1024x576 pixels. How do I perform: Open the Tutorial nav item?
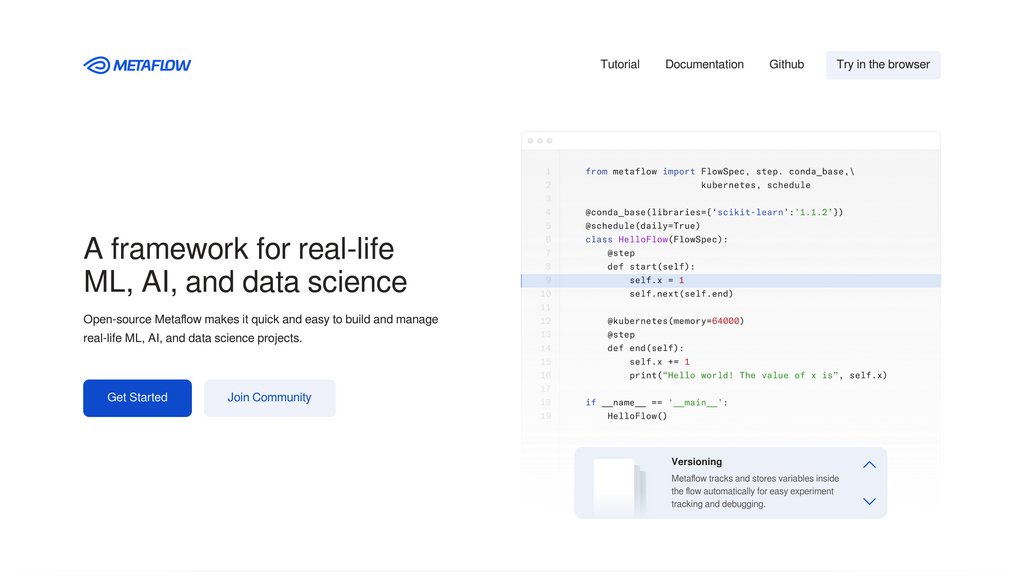[x=620, y=65]
